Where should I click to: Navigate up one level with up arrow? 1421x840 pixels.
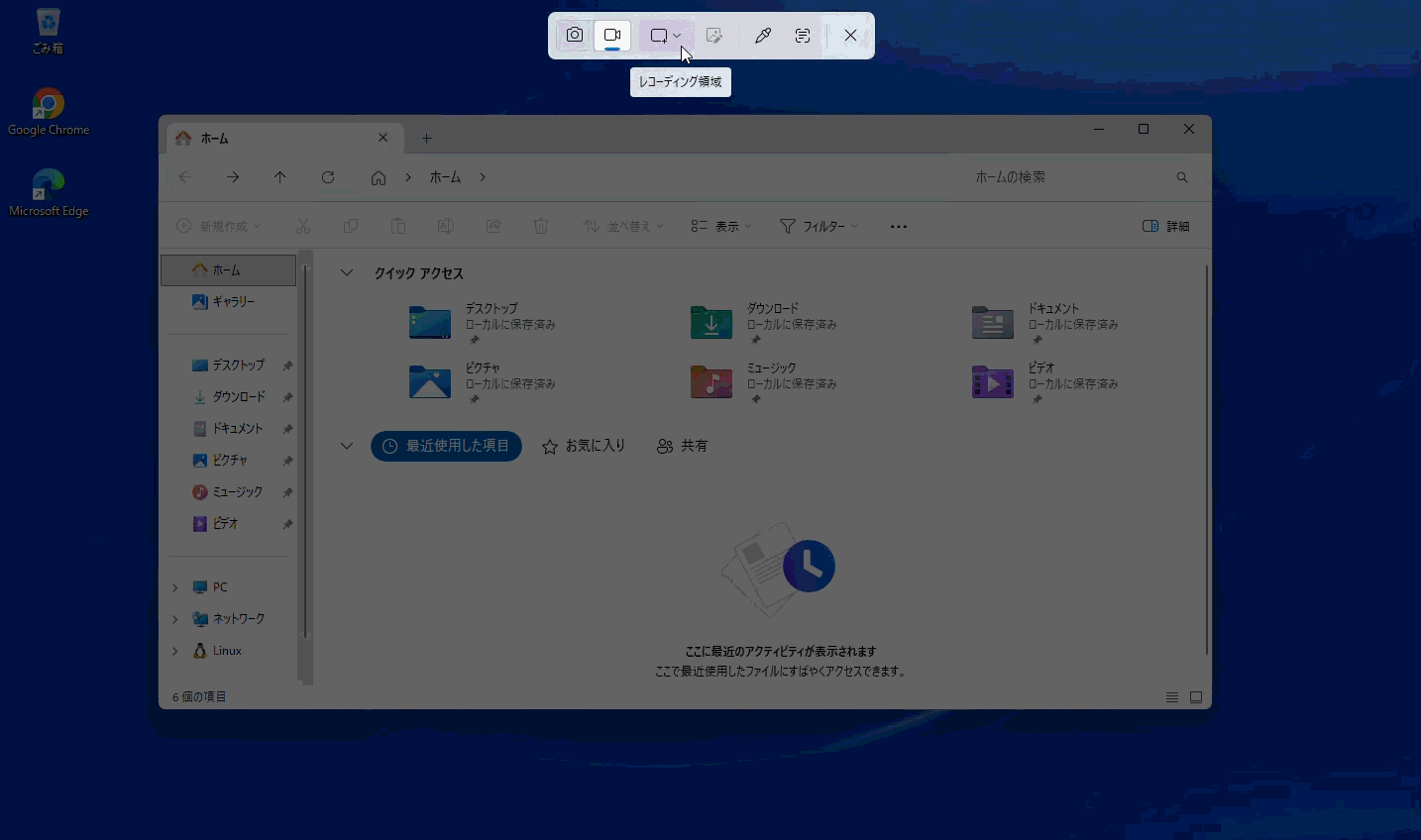coord(280,177)
